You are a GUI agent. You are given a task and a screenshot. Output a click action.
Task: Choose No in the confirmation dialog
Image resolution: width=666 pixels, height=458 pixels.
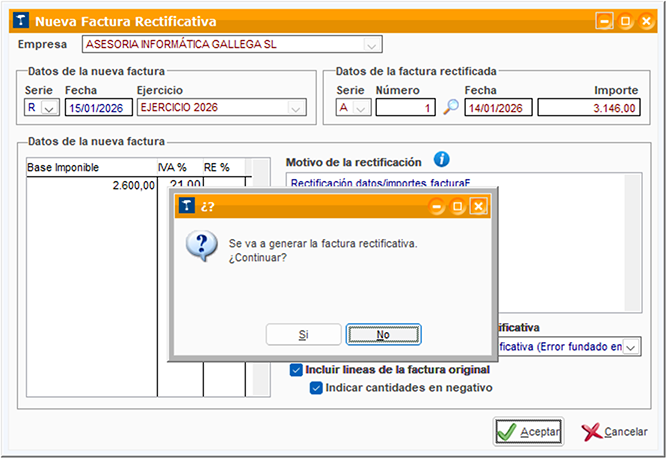384,334
